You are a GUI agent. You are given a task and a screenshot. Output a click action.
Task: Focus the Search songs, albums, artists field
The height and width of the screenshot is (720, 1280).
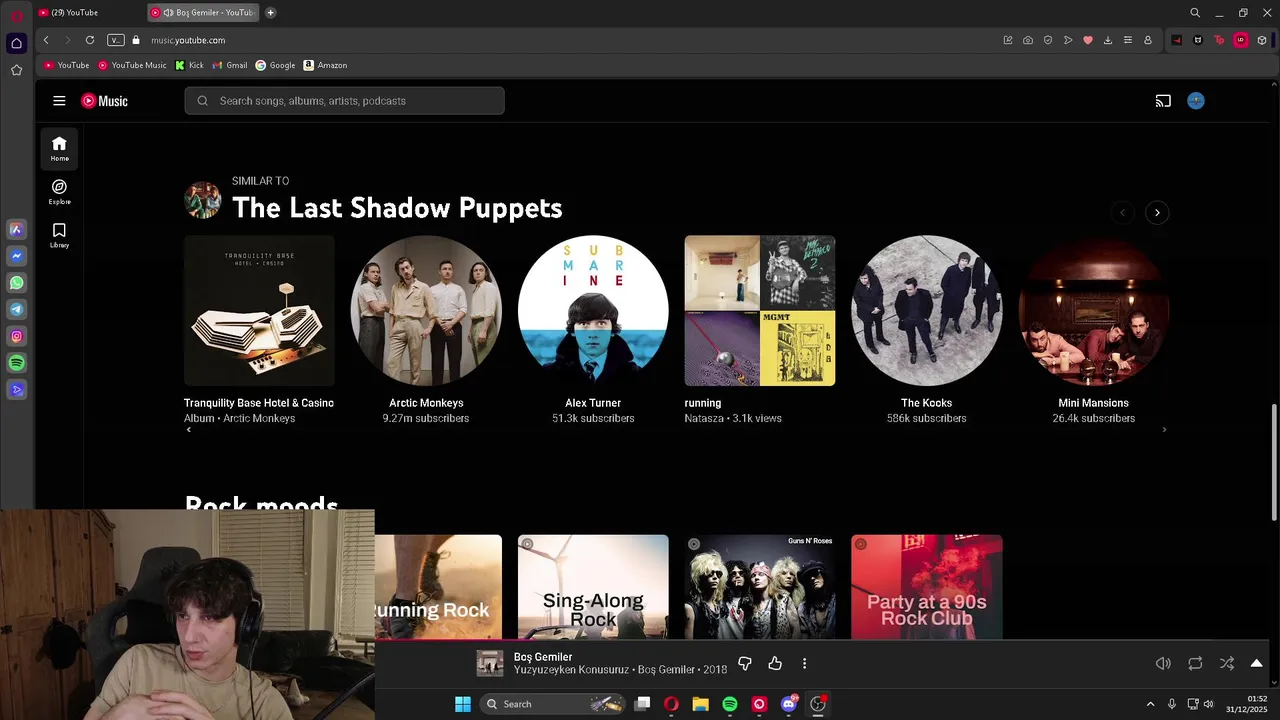pos(344,101)
